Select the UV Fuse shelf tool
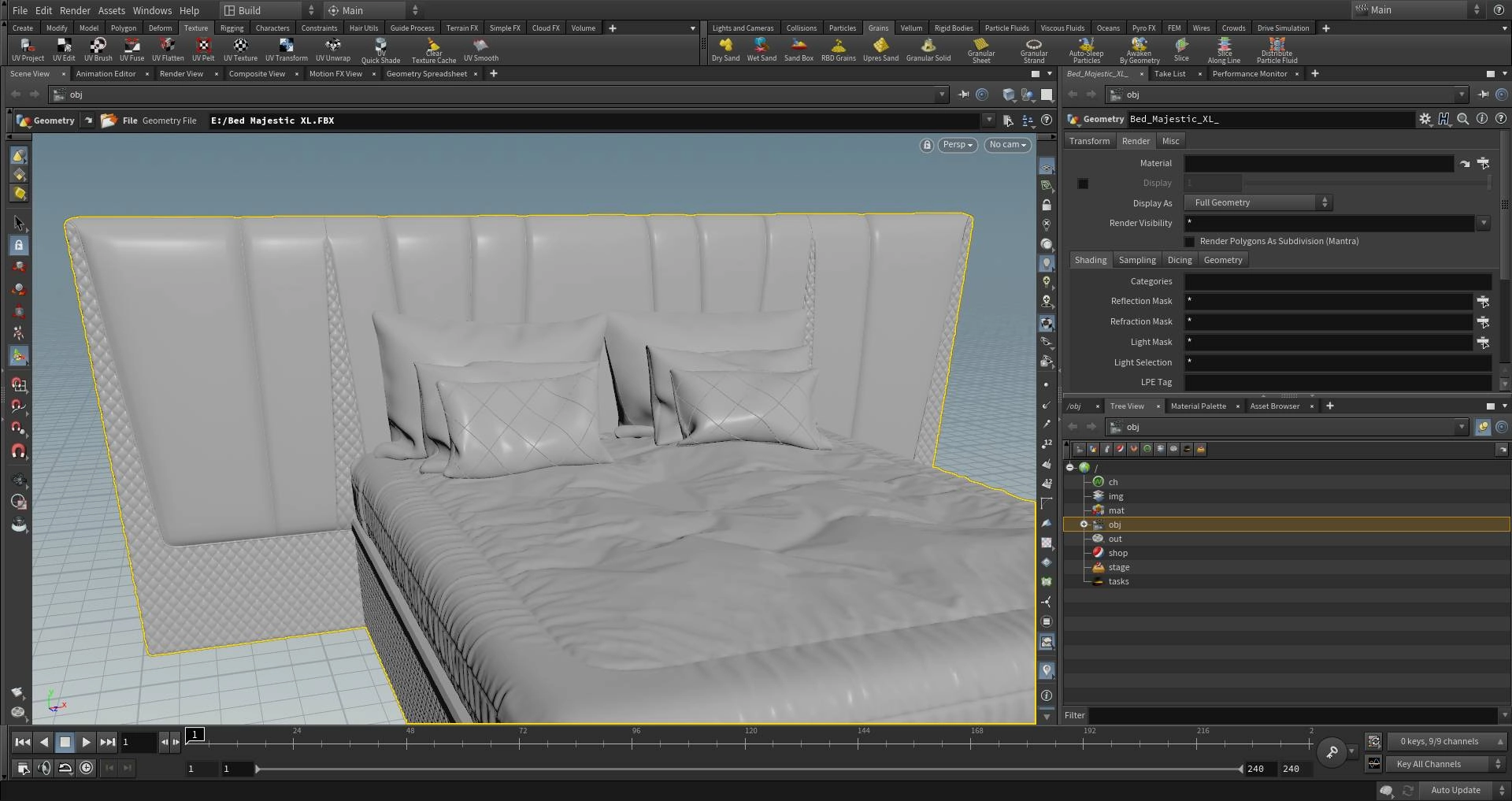Viewport: 1512px width, 801px height. pos(132,50)
